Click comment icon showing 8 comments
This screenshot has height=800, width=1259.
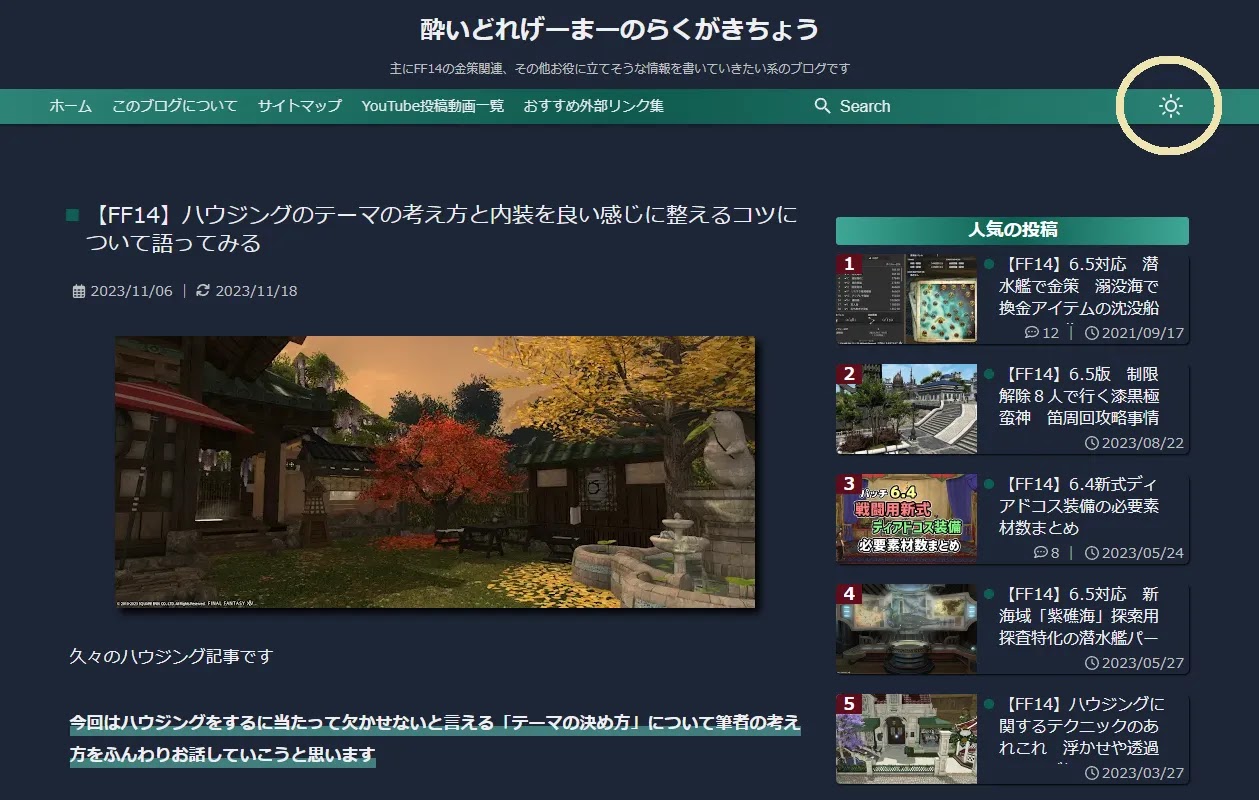(1040, 553)
